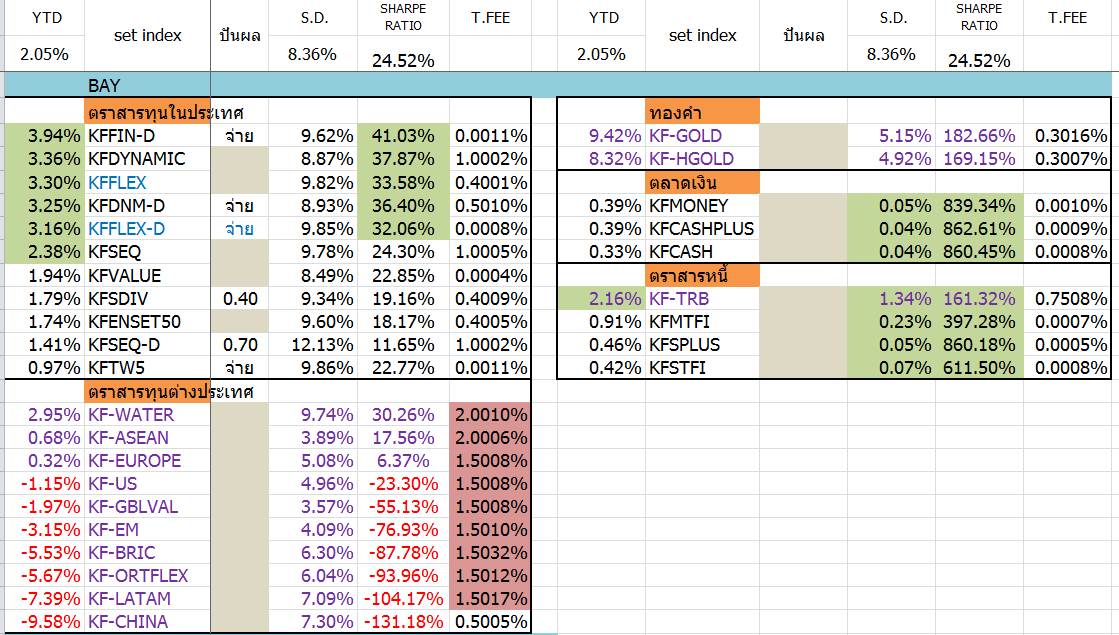The width and height of the screenshot is (1119, 635).
Task: Click the KFCASH fund cell
Action: (x=702, y=252)
